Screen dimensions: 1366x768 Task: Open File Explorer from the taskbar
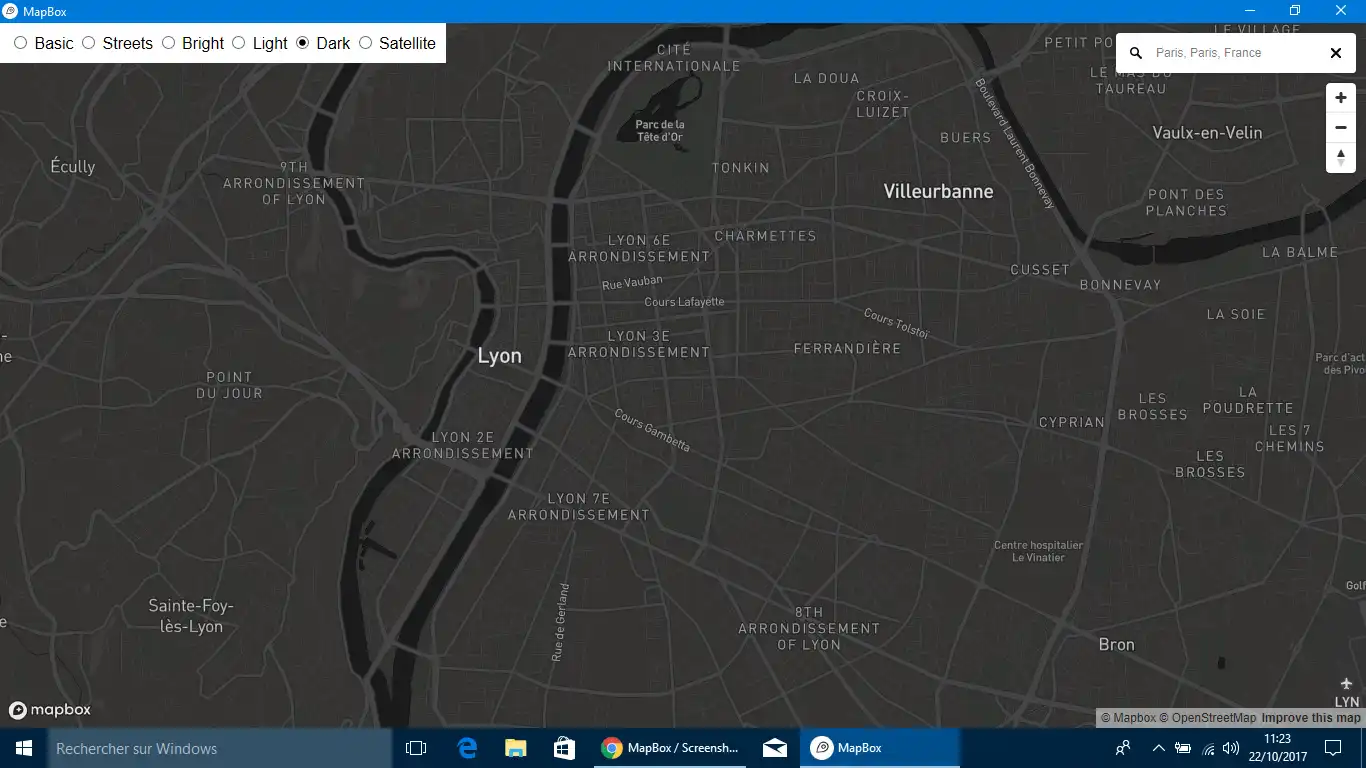tap(516, 748)
